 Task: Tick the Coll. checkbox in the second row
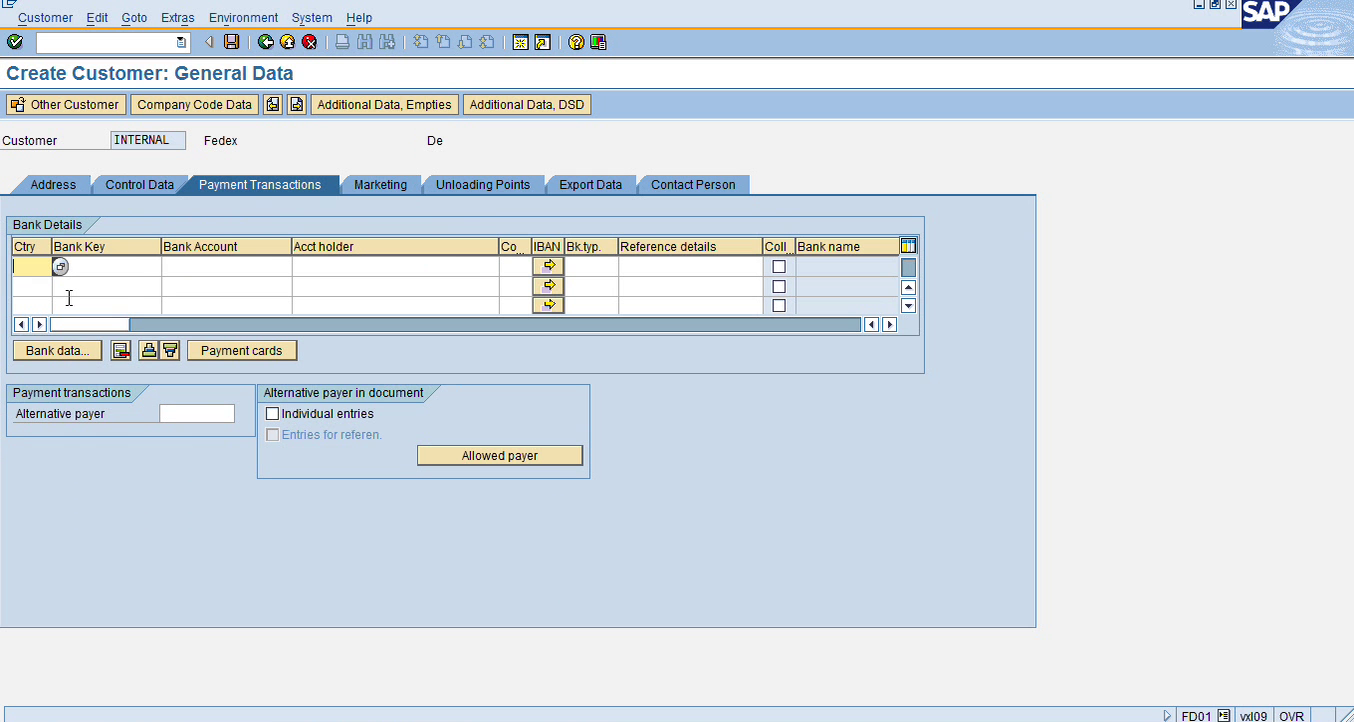779,287
